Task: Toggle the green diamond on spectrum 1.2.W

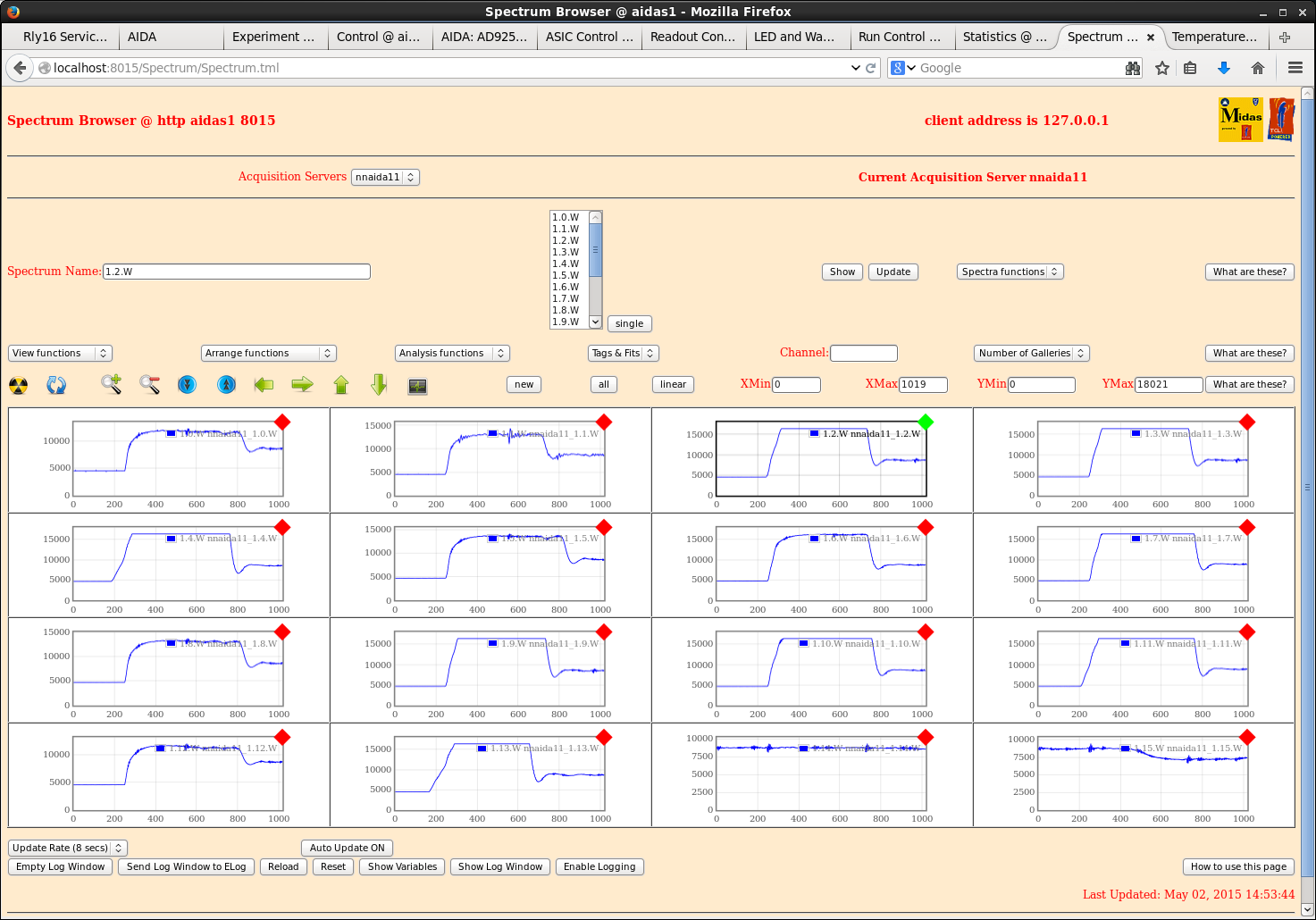Action: click(926, 422)
